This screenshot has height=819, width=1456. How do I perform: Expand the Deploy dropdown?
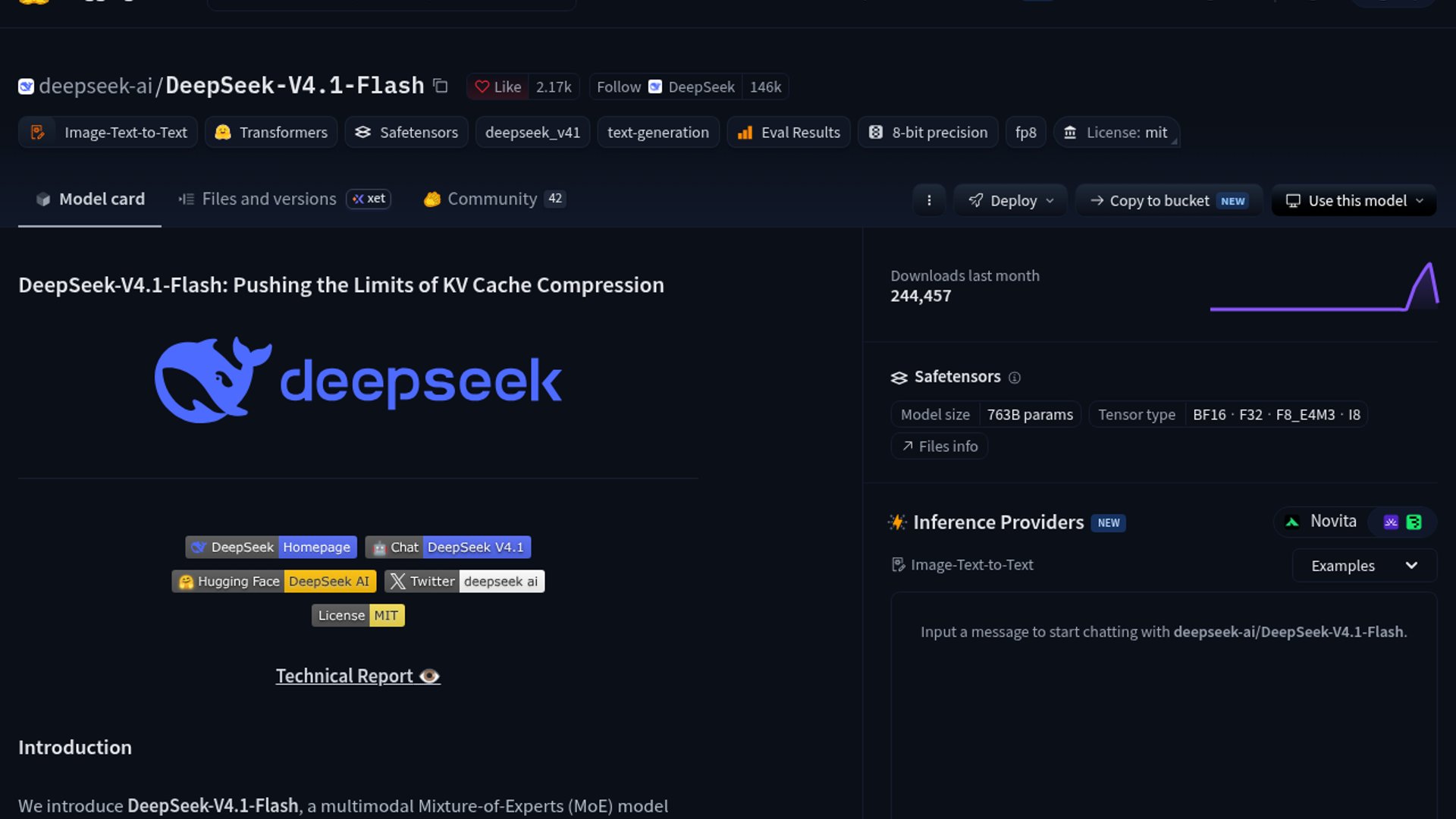pos(1011,200)
